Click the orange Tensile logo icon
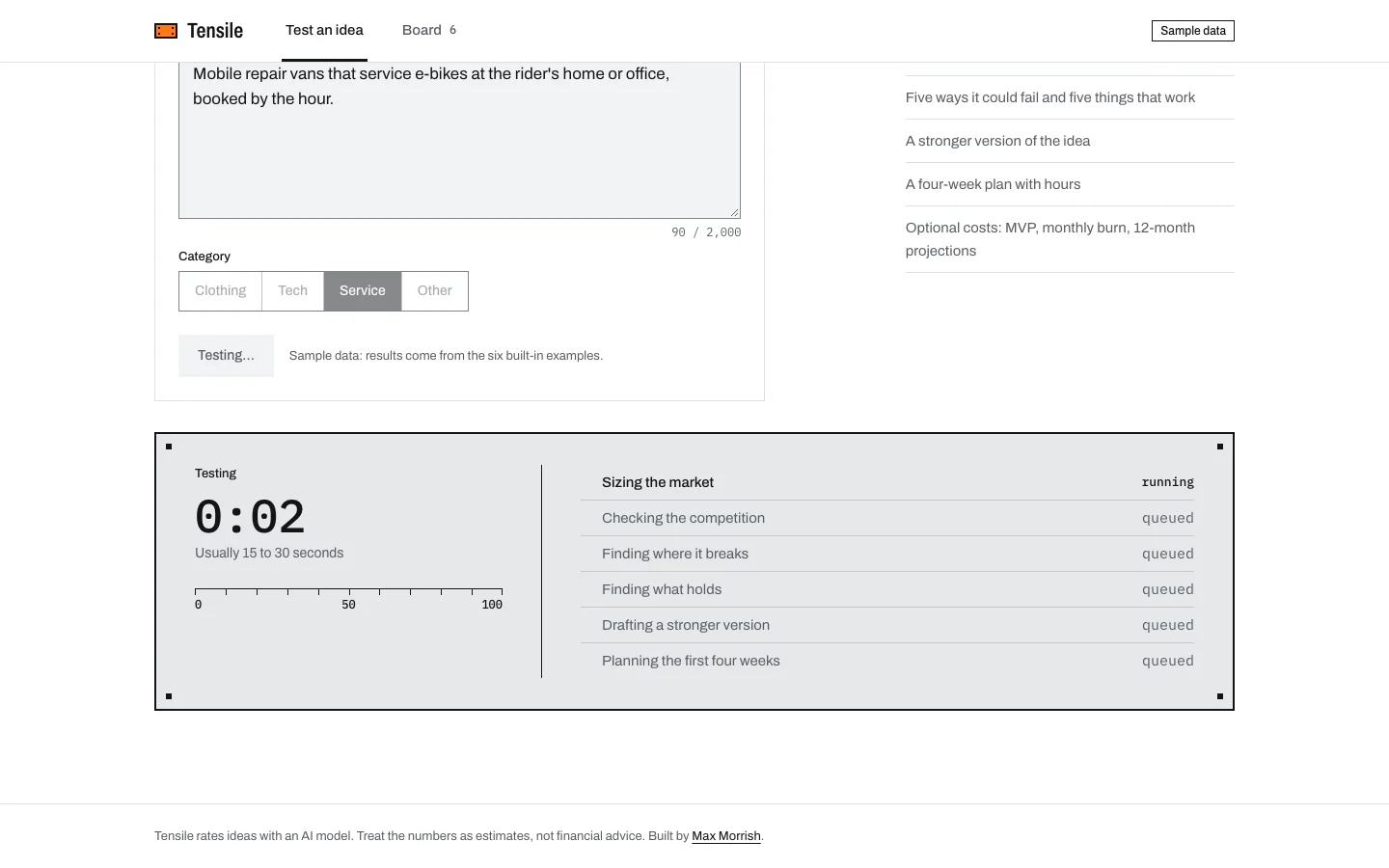This screenshot has width=1389, height=868. (166, 31)
